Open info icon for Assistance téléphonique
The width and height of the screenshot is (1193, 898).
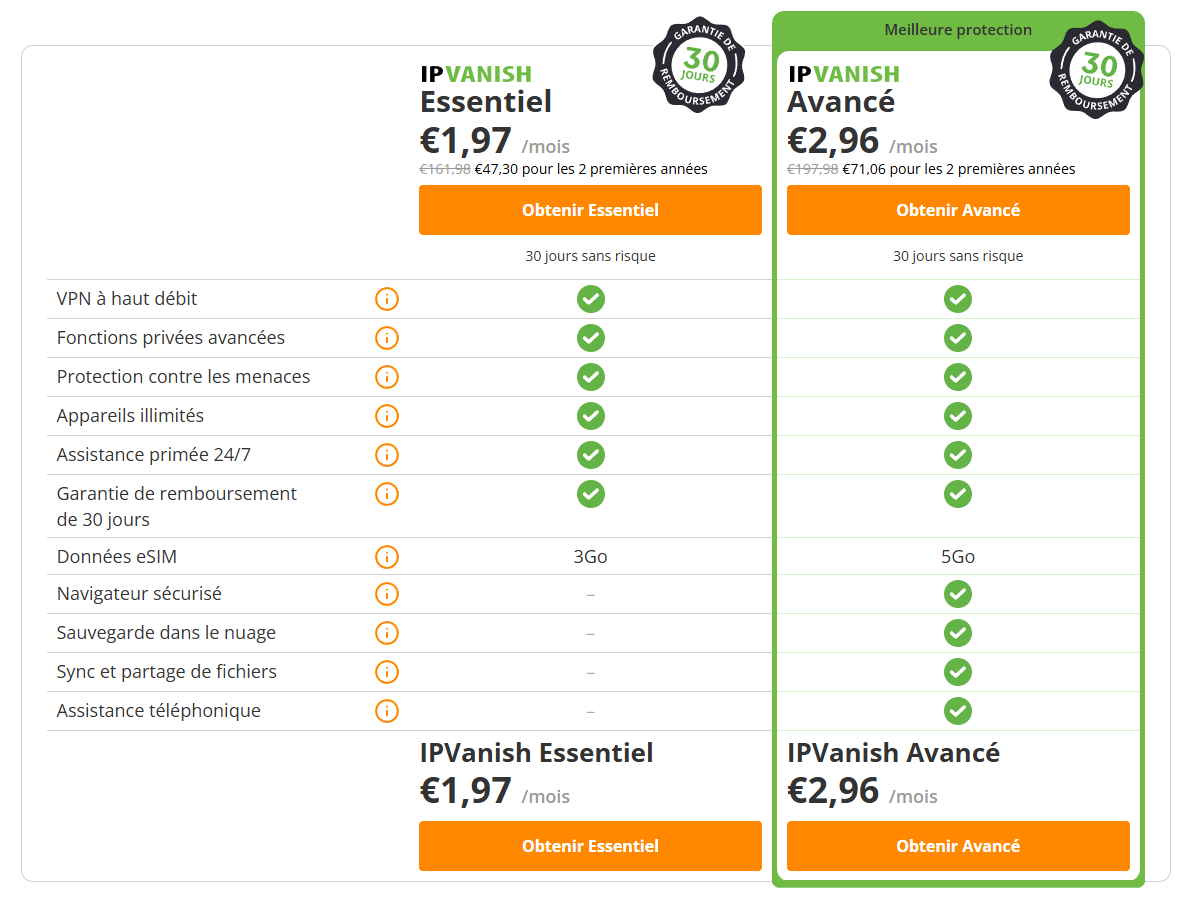click(387, 711)
